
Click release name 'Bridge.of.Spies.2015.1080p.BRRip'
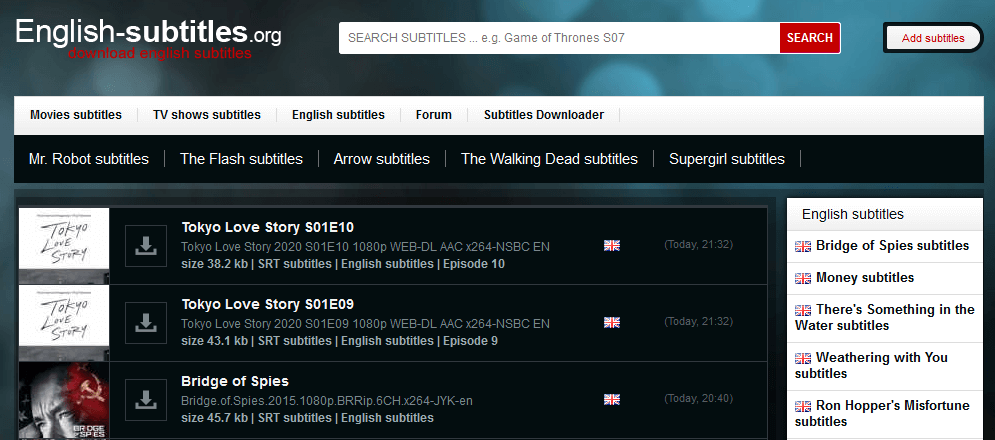(x=327, y=401)
